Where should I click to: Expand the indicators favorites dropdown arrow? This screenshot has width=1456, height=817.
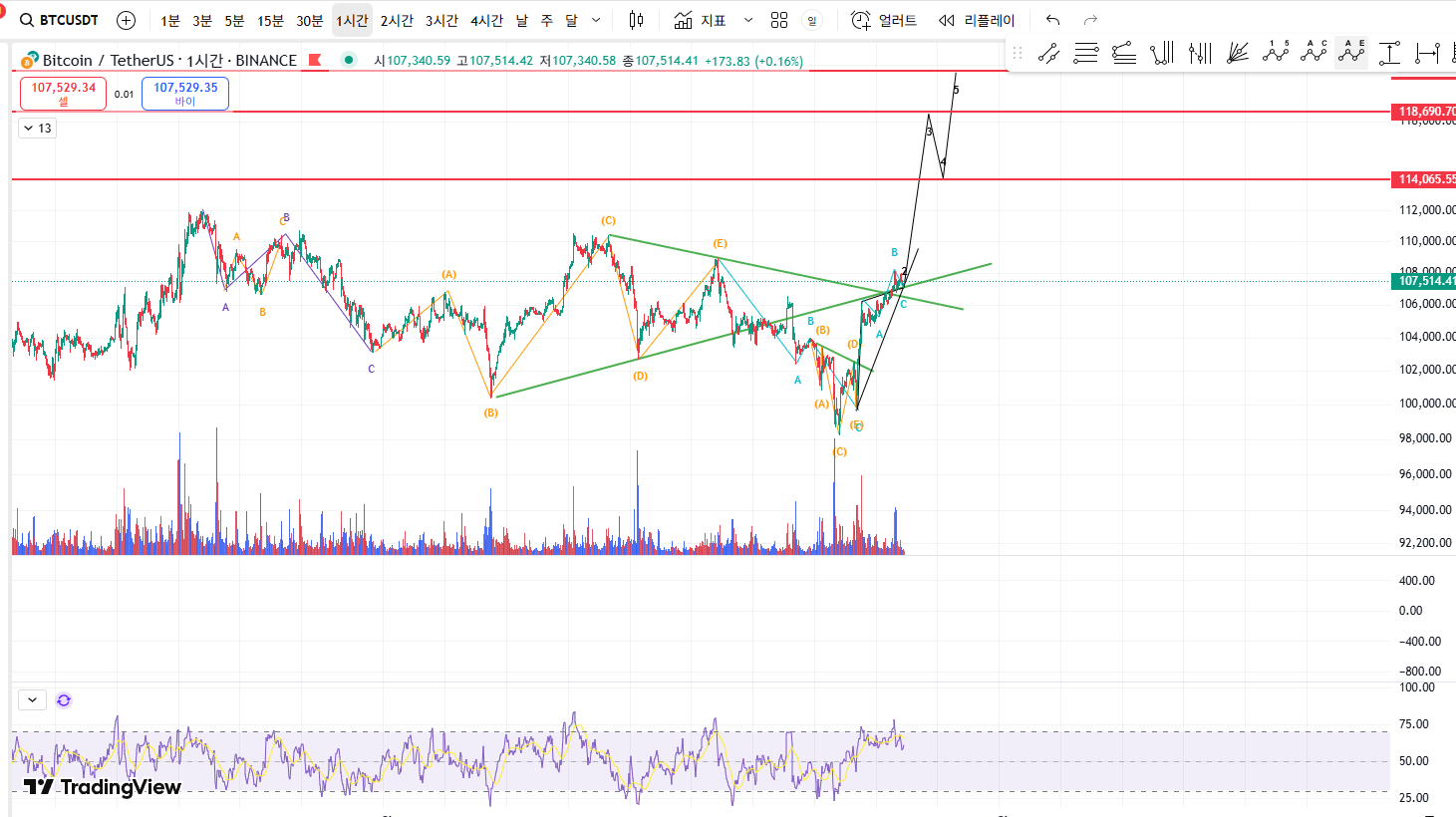click(748, 20)
